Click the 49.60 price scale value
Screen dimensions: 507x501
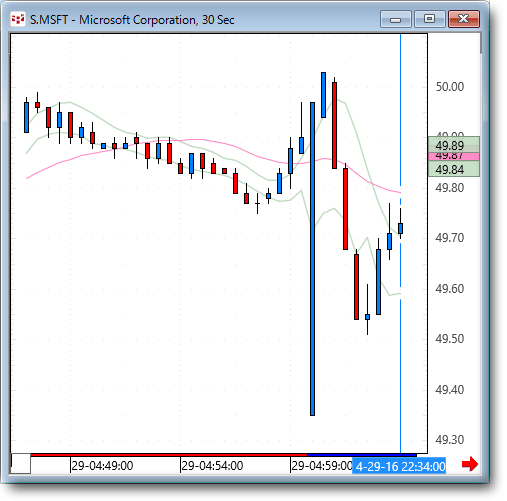pyautogui.click(x=450, y=289)
